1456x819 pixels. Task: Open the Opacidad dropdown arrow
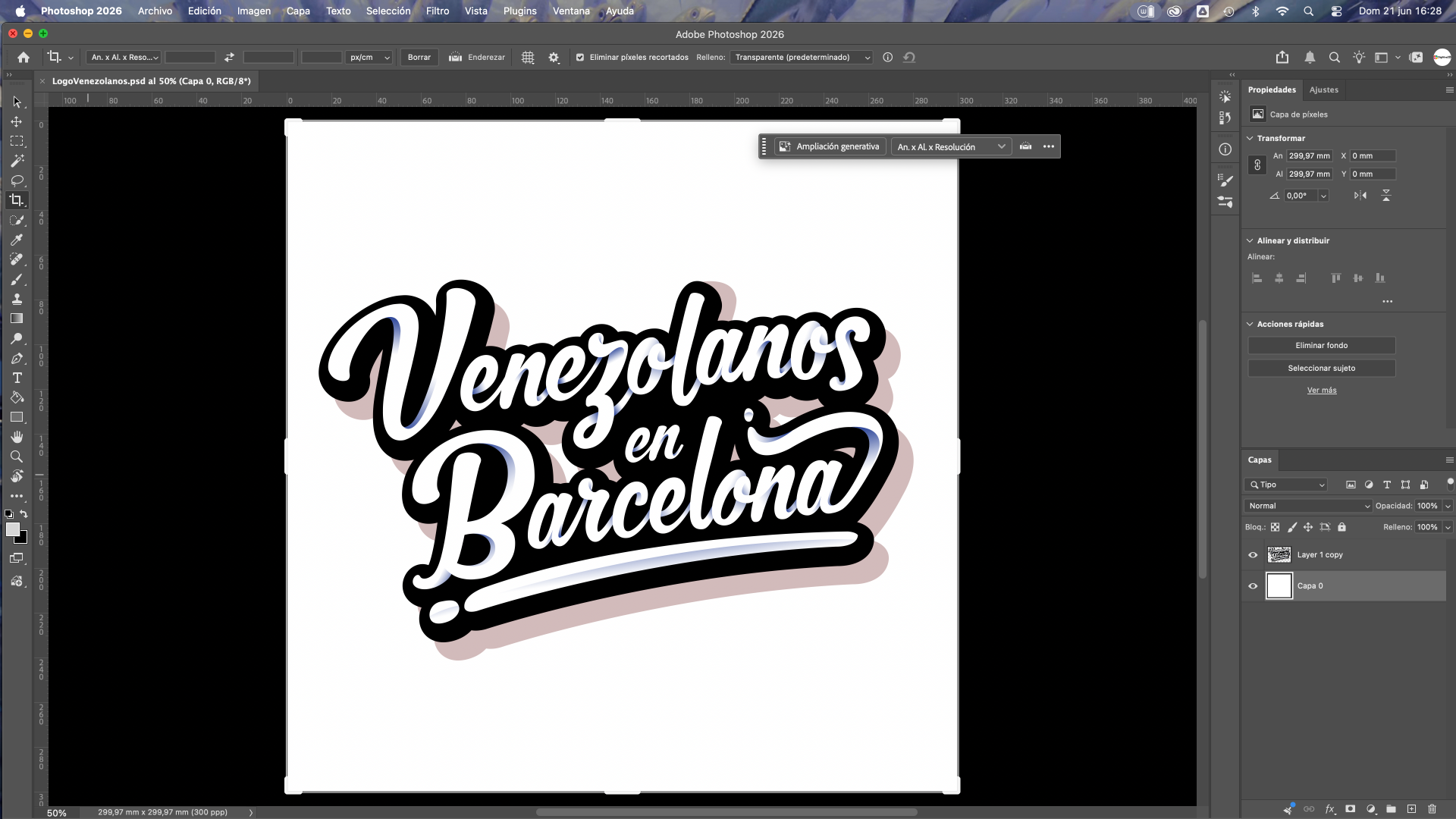1448,506
